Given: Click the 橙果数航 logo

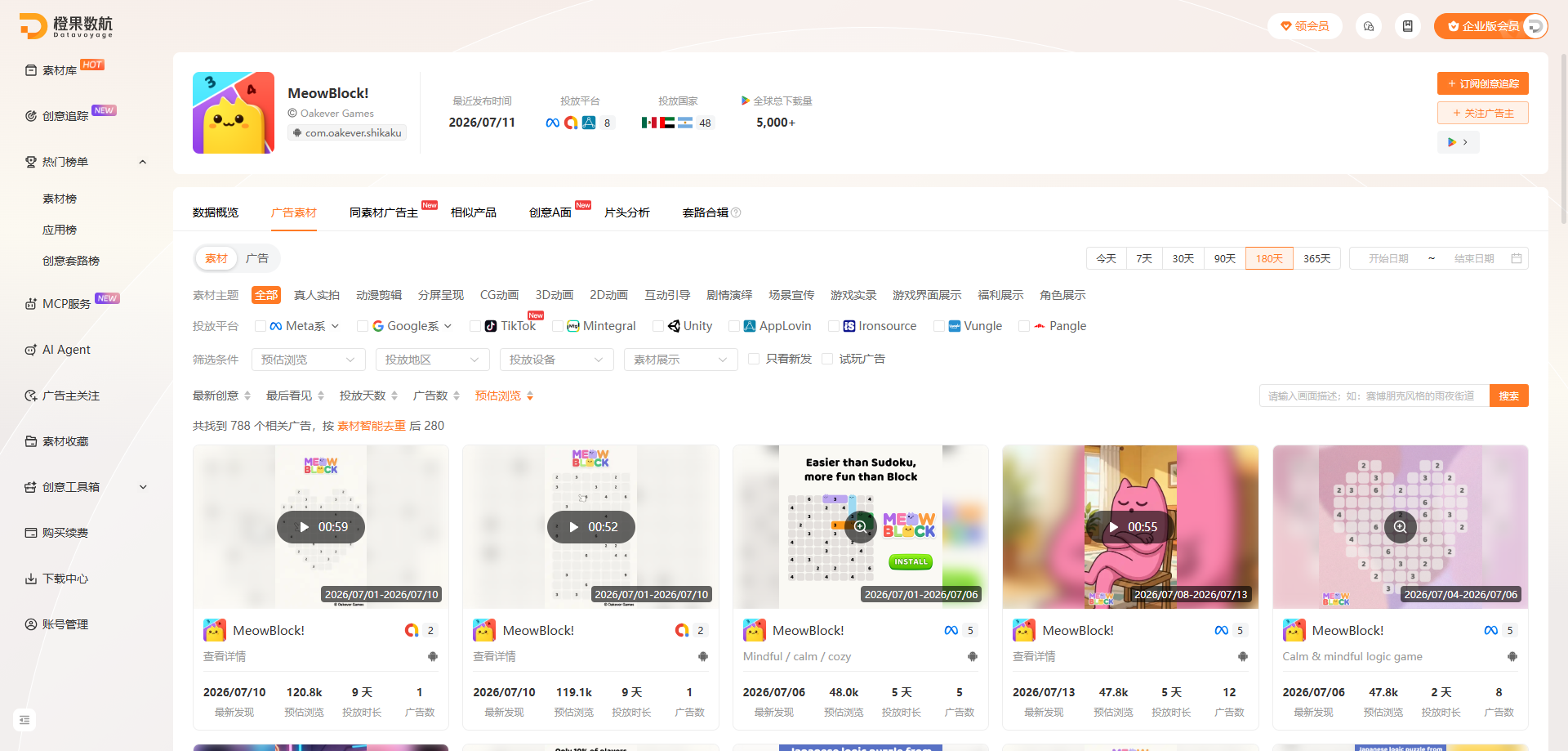Looking at the screenshot, I should pyautogui.click(x=67, y=26).
